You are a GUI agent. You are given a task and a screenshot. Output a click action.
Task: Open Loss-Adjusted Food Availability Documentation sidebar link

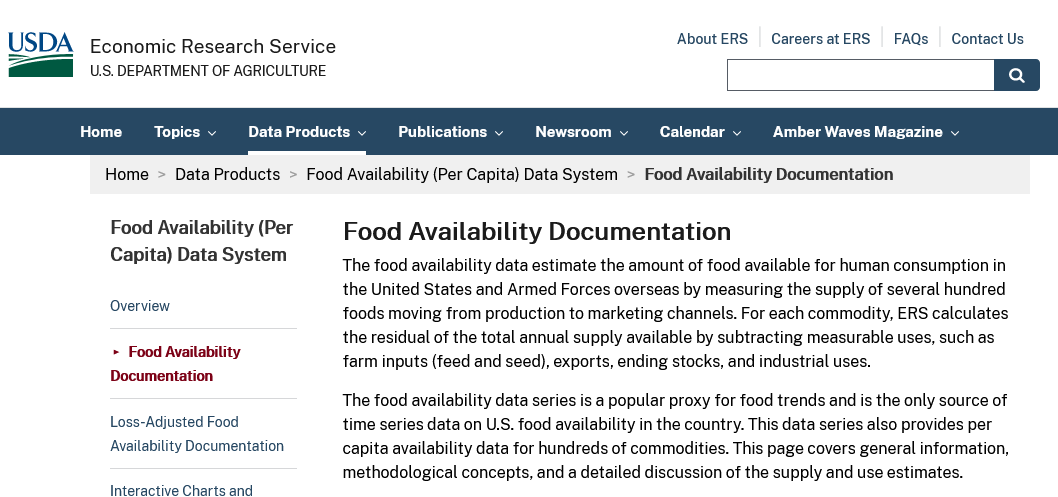(x=197, y=434)
